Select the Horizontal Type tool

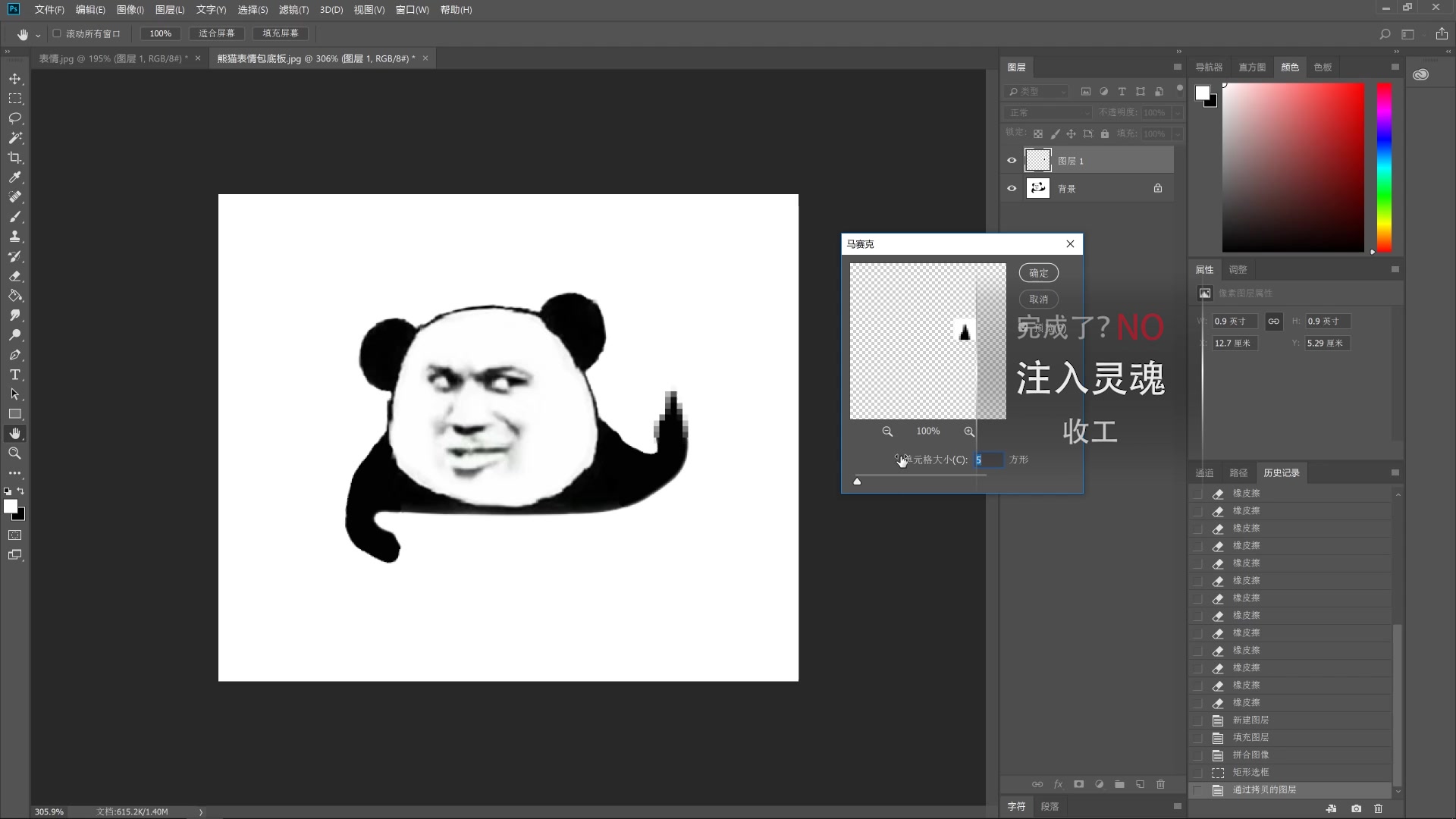pos(15,375)
